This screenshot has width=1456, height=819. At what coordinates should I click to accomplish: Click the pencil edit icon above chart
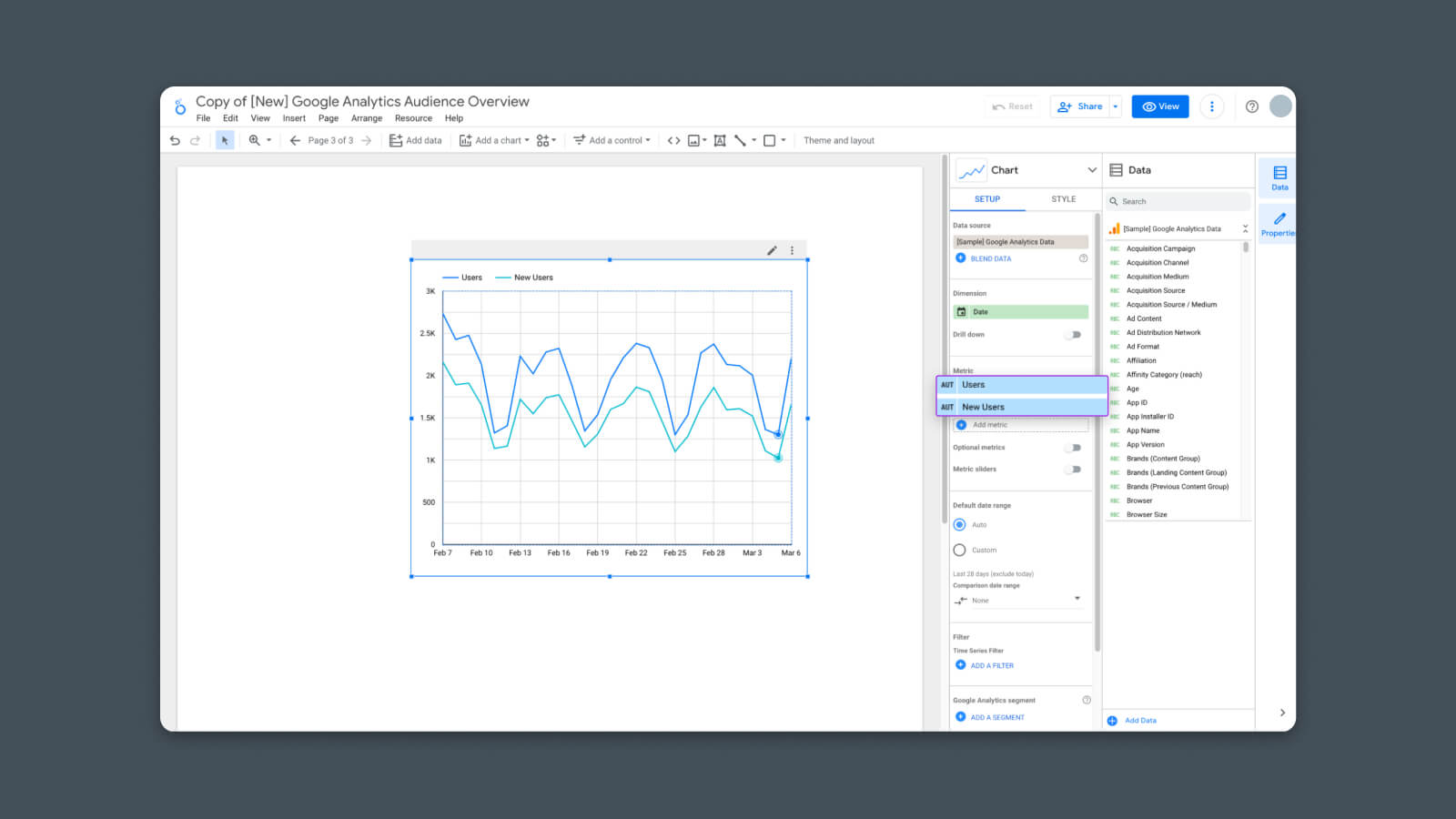(x=772, y=250)
